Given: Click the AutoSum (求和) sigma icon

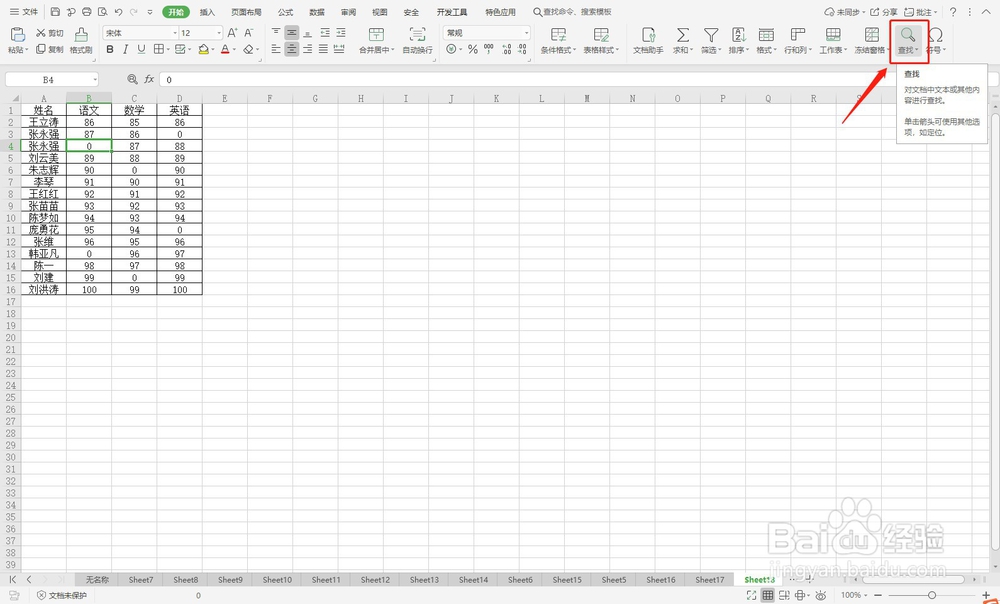Looking at the screenshot, I should tap(682, 35).
